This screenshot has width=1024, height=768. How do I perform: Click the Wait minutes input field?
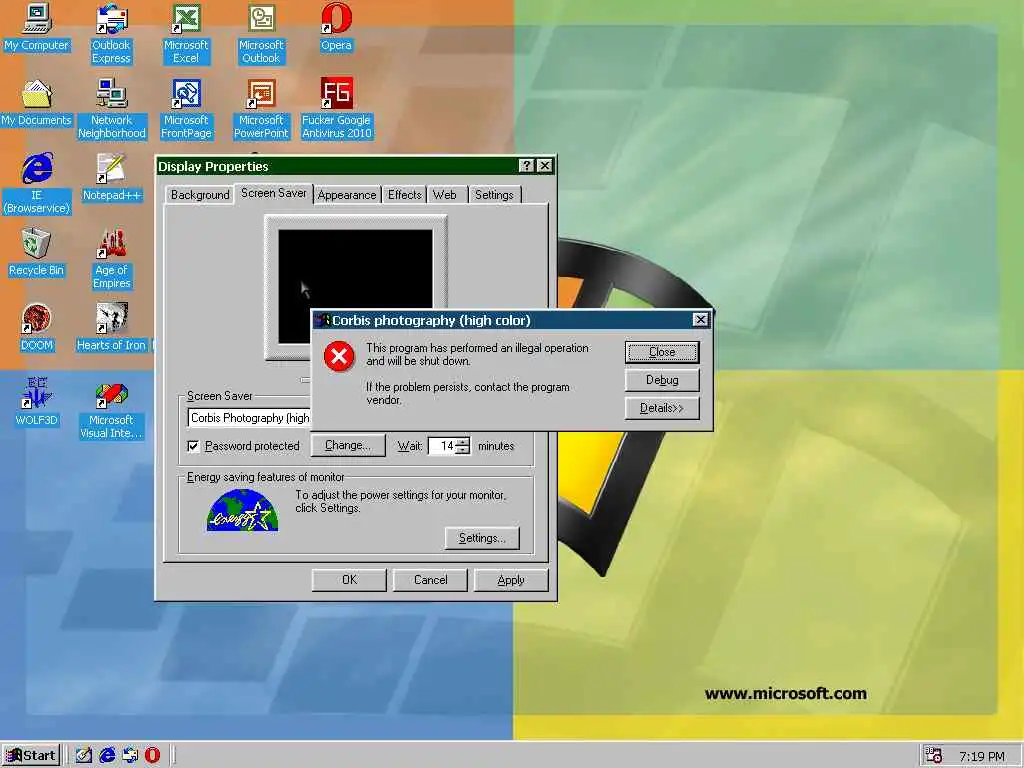[442, 446]
